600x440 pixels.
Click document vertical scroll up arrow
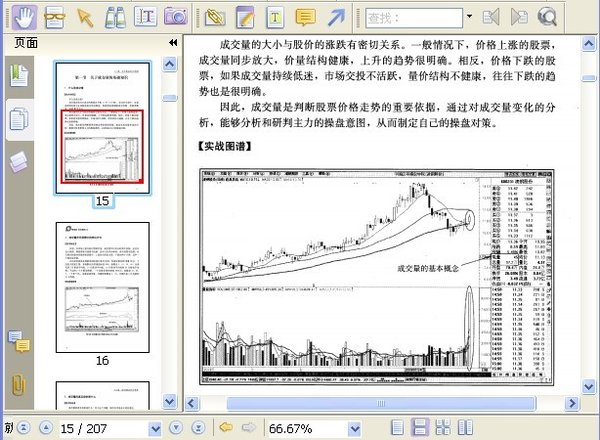[589, 44]
